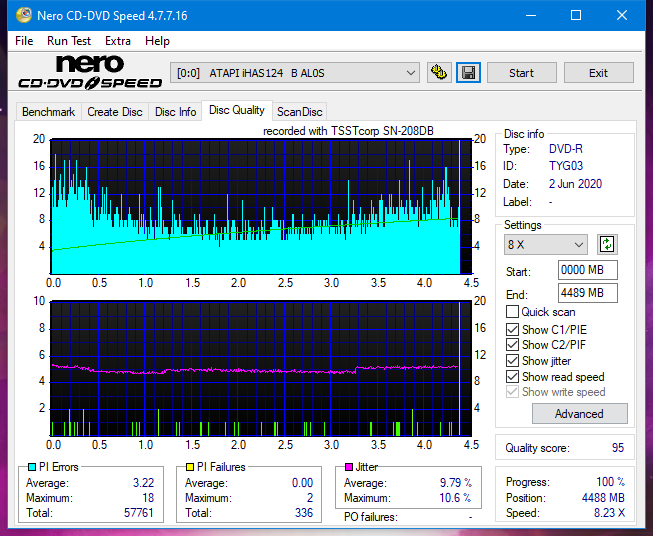Click the Nero disc app icon in title bar
This screenshot has height=536, width=653.
point(24,15)
